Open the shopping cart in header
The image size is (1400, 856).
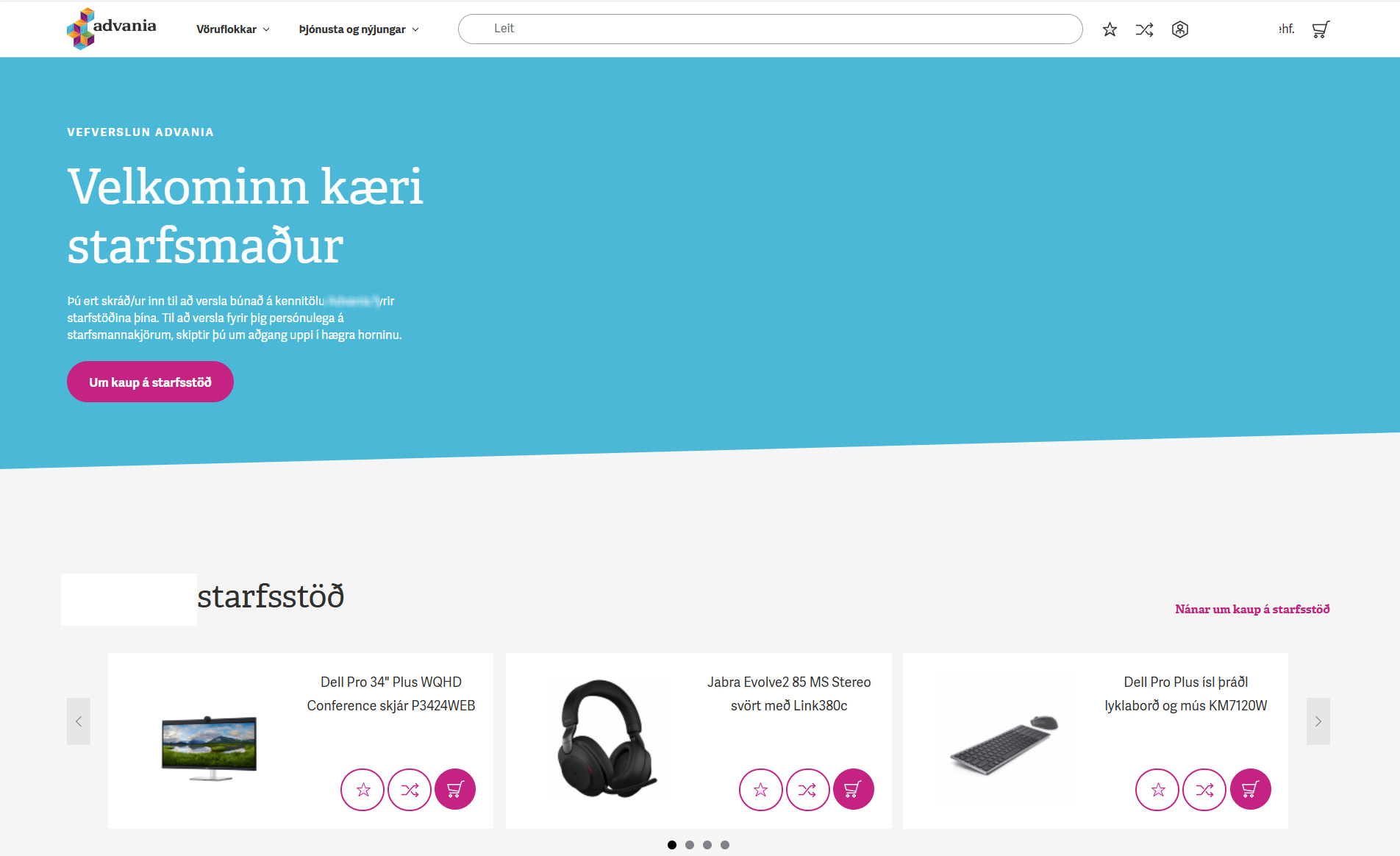[1321, 29]
